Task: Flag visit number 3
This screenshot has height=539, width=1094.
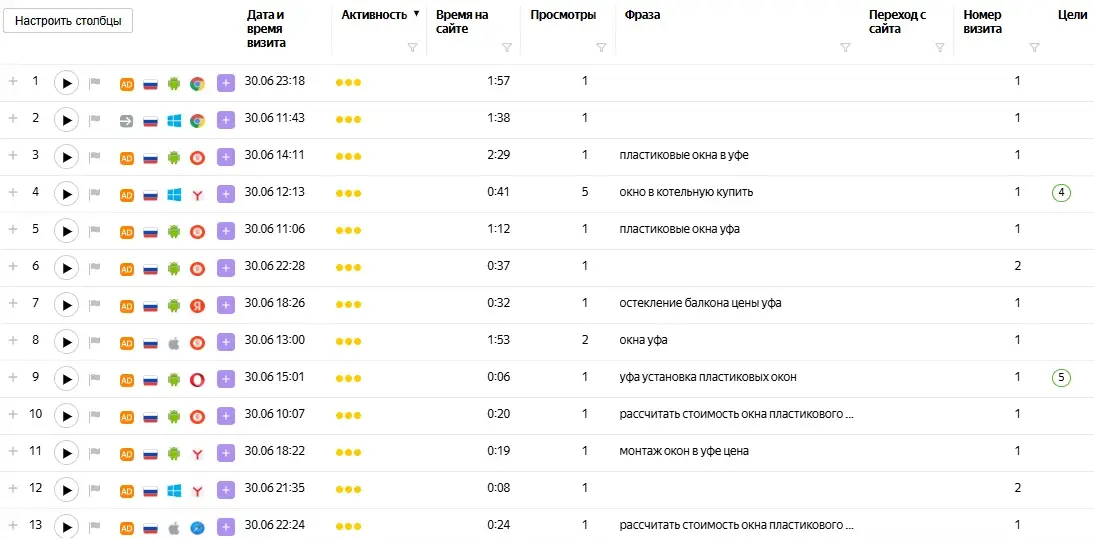Action: 95,156
